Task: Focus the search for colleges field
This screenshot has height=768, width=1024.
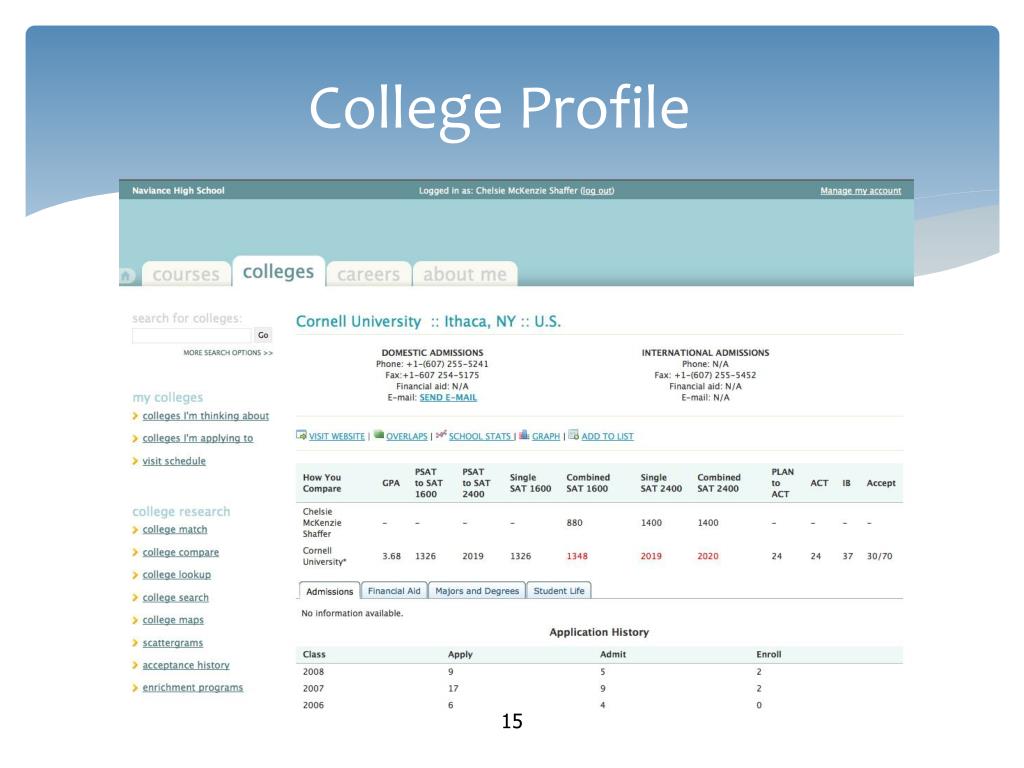Action: [x=191, y=335]
